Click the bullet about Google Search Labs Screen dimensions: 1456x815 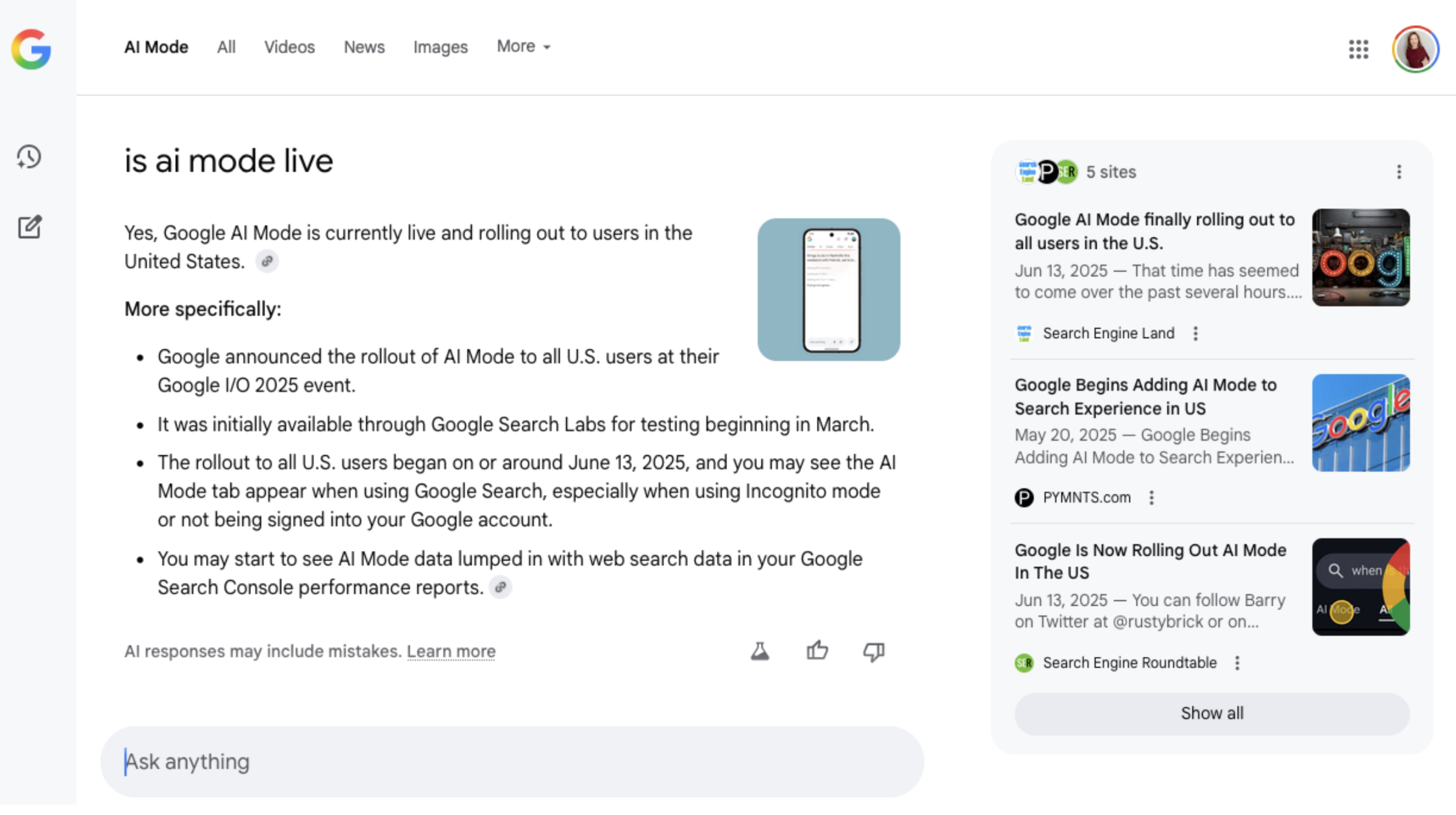516,425
